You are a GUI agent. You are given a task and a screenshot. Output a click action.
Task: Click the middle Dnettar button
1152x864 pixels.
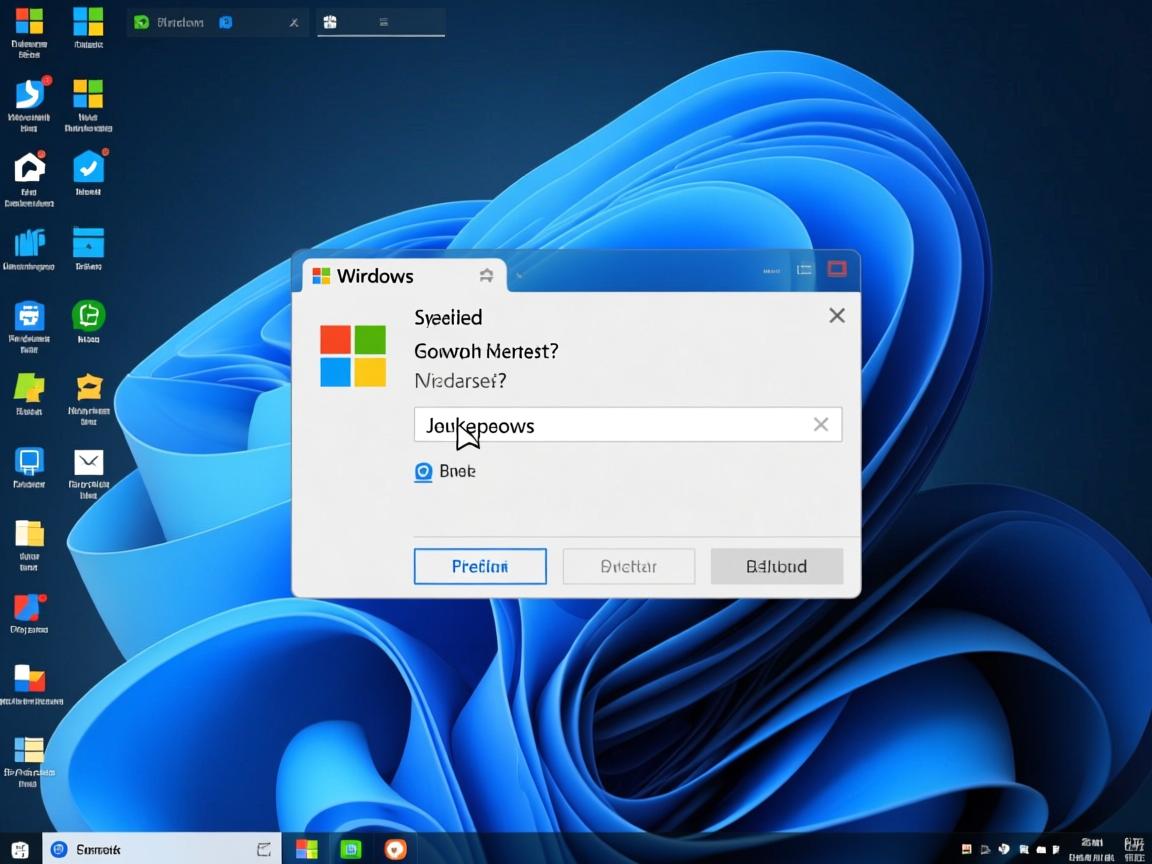(x=628, y=566)
